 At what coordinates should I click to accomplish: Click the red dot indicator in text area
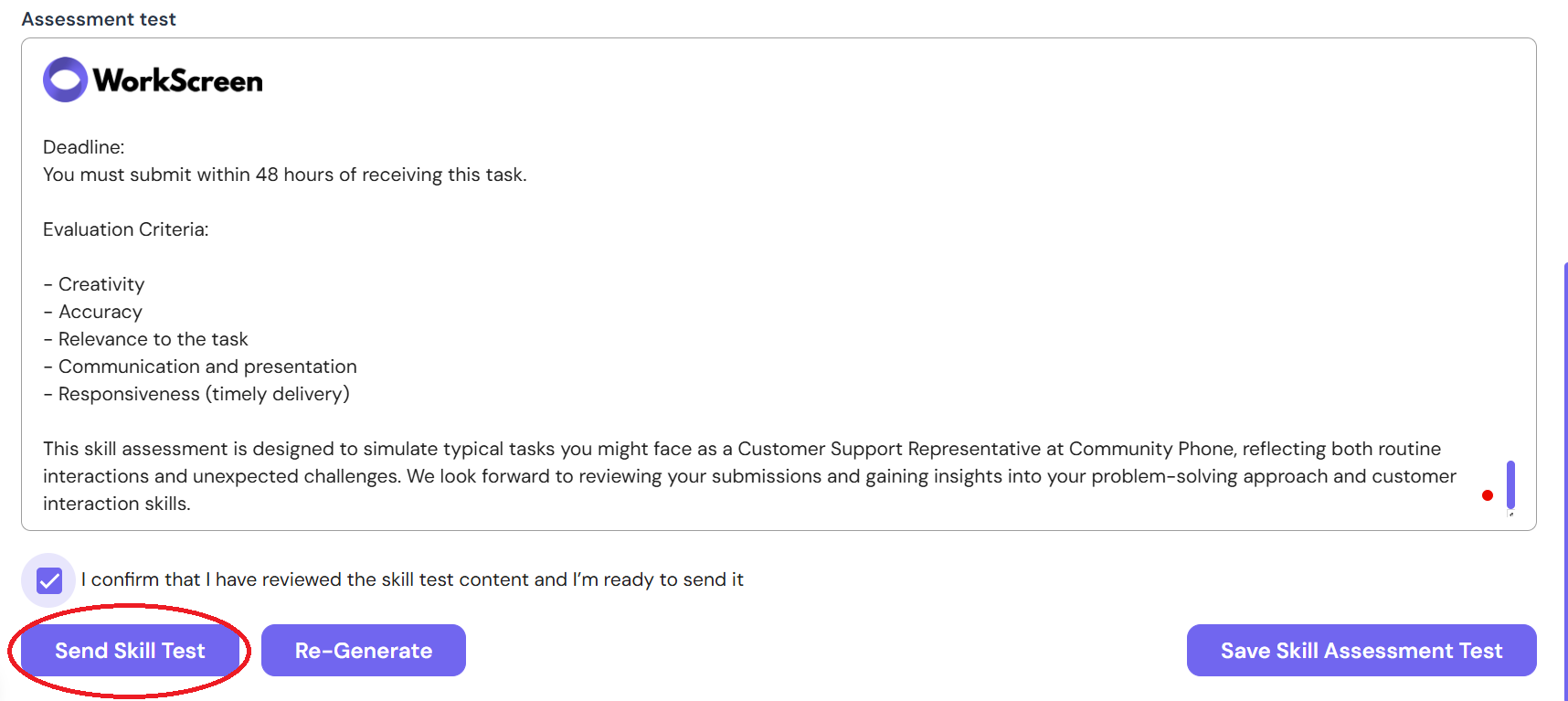[1488, 495]
